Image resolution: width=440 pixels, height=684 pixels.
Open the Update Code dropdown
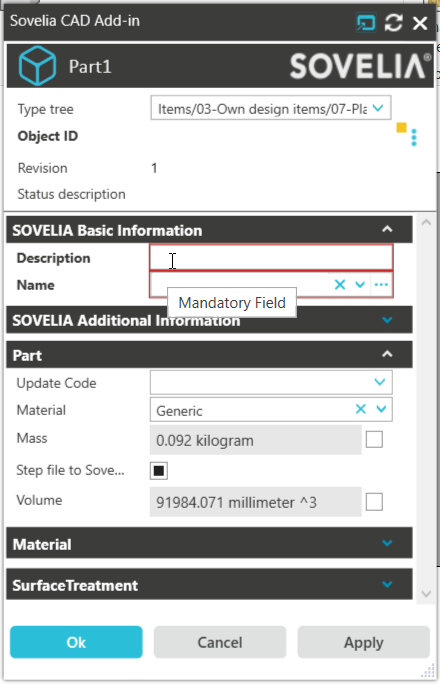click(x=271, y=383)
